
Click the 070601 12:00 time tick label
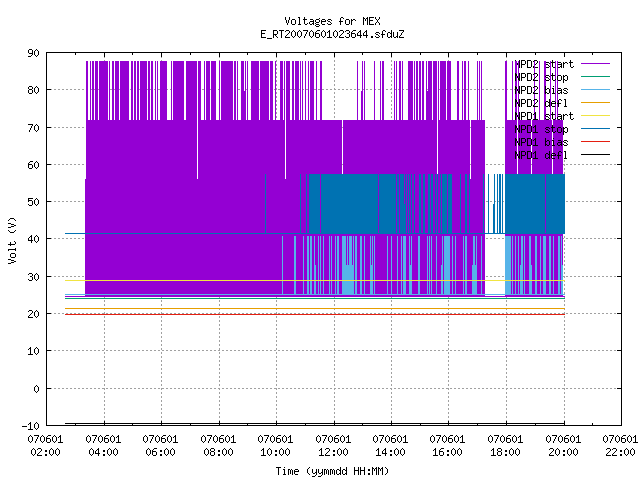(333, 446)
